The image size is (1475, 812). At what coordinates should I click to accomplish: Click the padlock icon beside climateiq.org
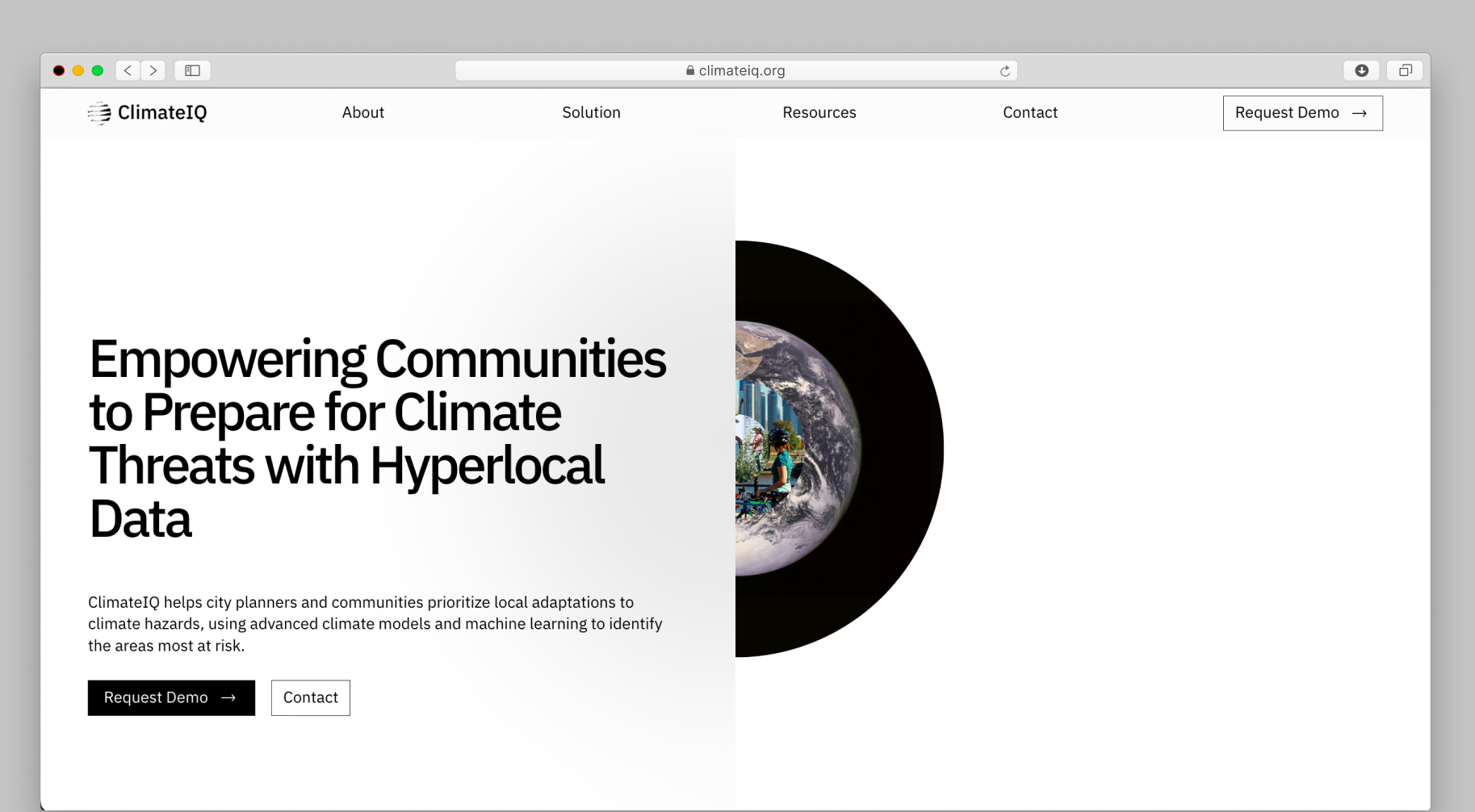[x=690, y=71]
